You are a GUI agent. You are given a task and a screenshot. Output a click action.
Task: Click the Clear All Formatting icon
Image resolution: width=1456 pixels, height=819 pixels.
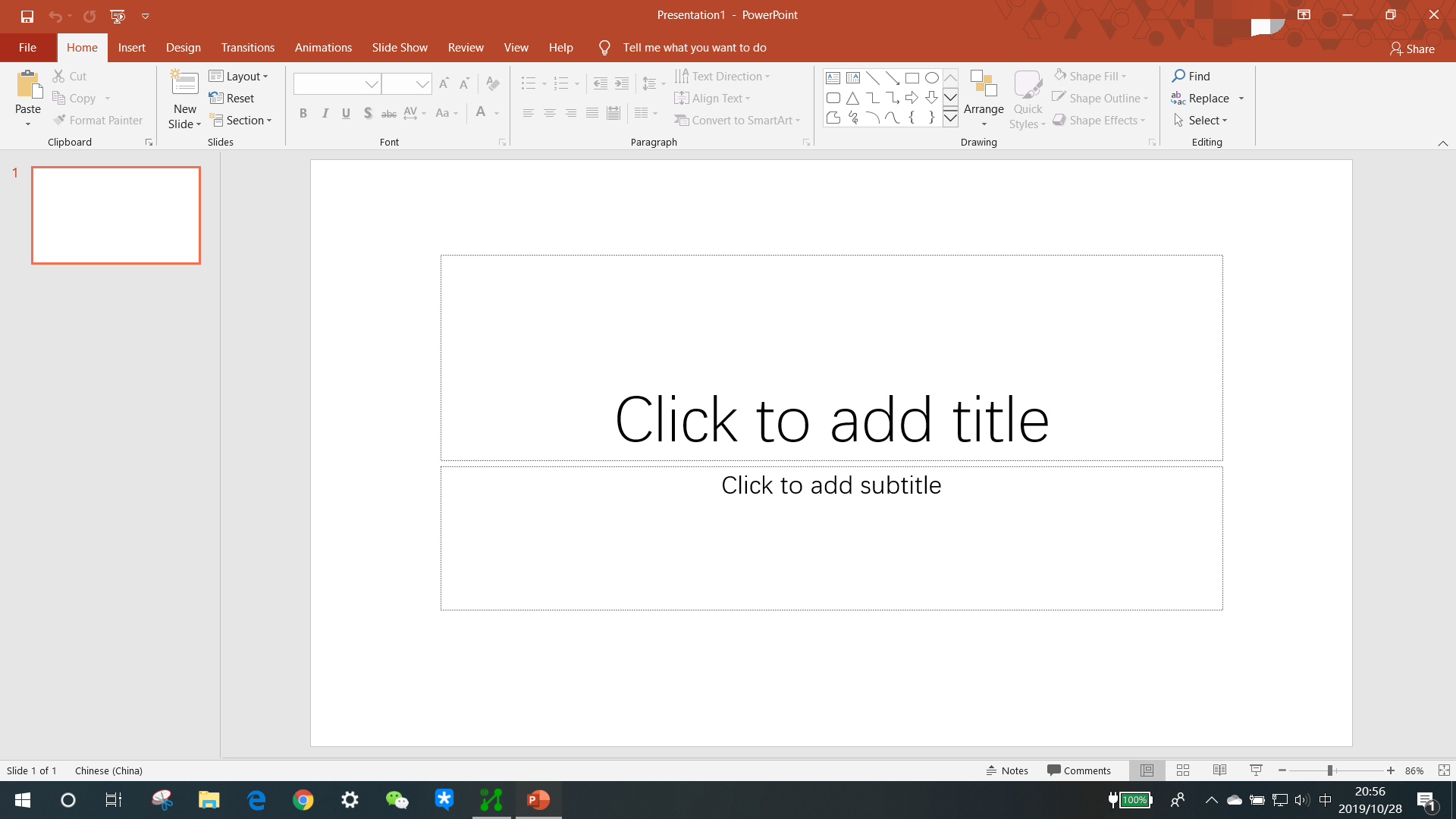point(493,83)
